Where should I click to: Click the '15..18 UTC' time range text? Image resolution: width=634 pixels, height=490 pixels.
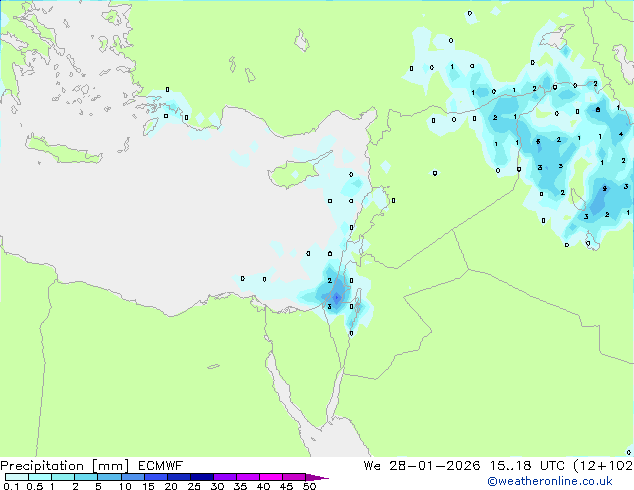click(x=527, y=466)
